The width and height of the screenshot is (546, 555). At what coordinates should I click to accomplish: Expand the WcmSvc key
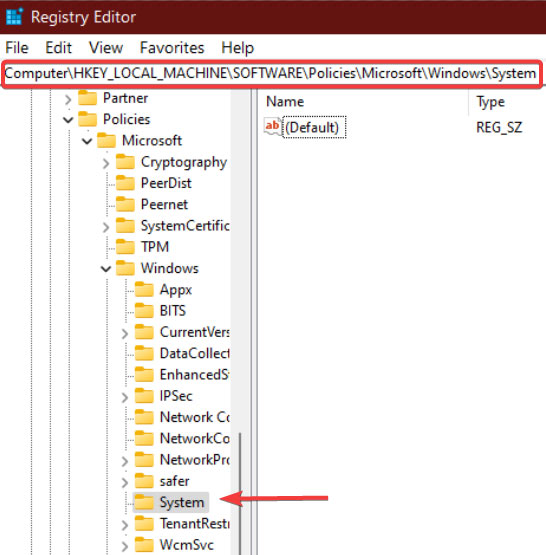pyautogui.click(x=125, y=546)
